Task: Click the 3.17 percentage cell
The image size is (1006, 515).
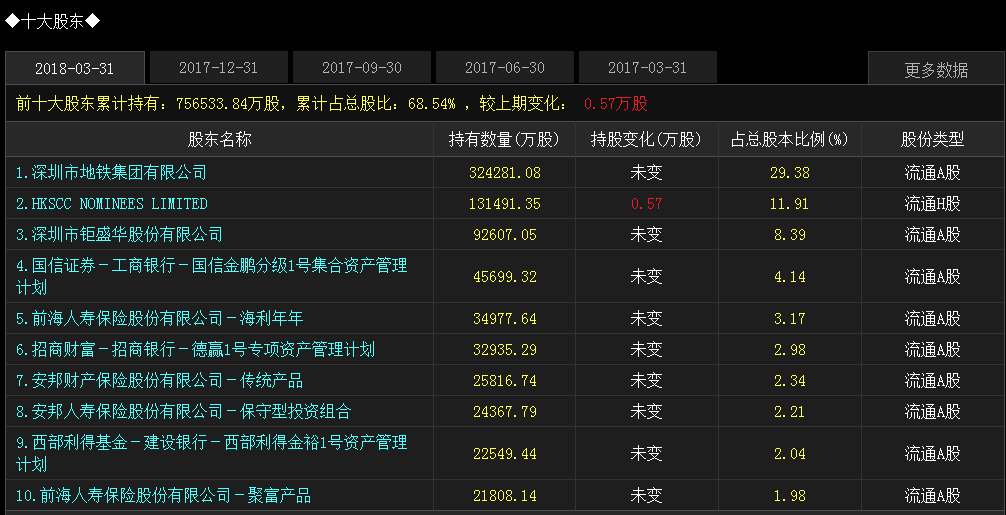Action: (x=790, y=318)
